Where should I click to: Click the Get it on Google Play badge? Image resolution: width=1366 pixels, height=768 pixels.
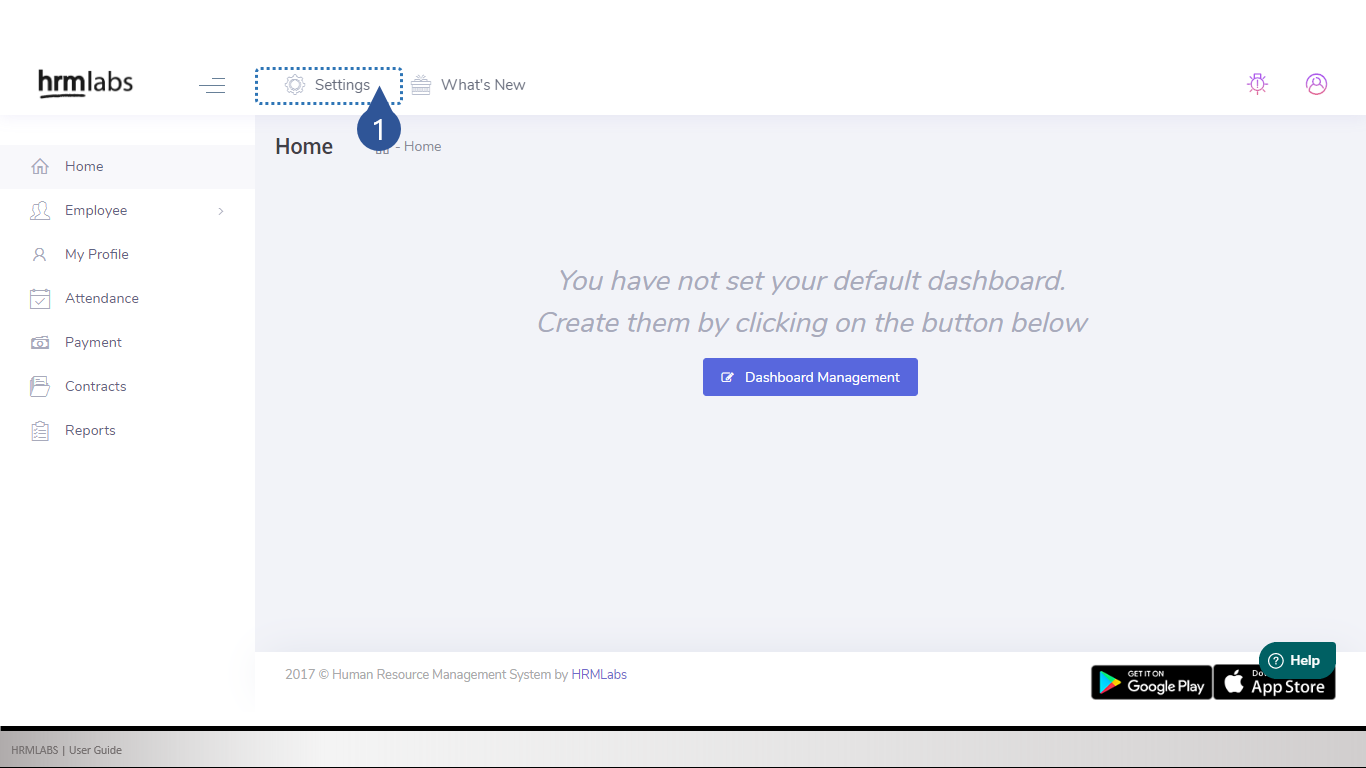point(1151,682)
